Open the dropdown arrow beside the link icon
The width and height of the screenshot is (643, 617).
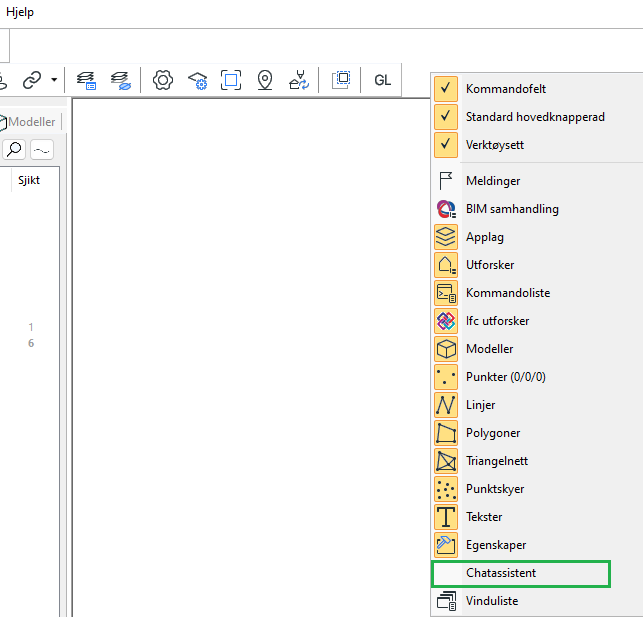(53, 80)
